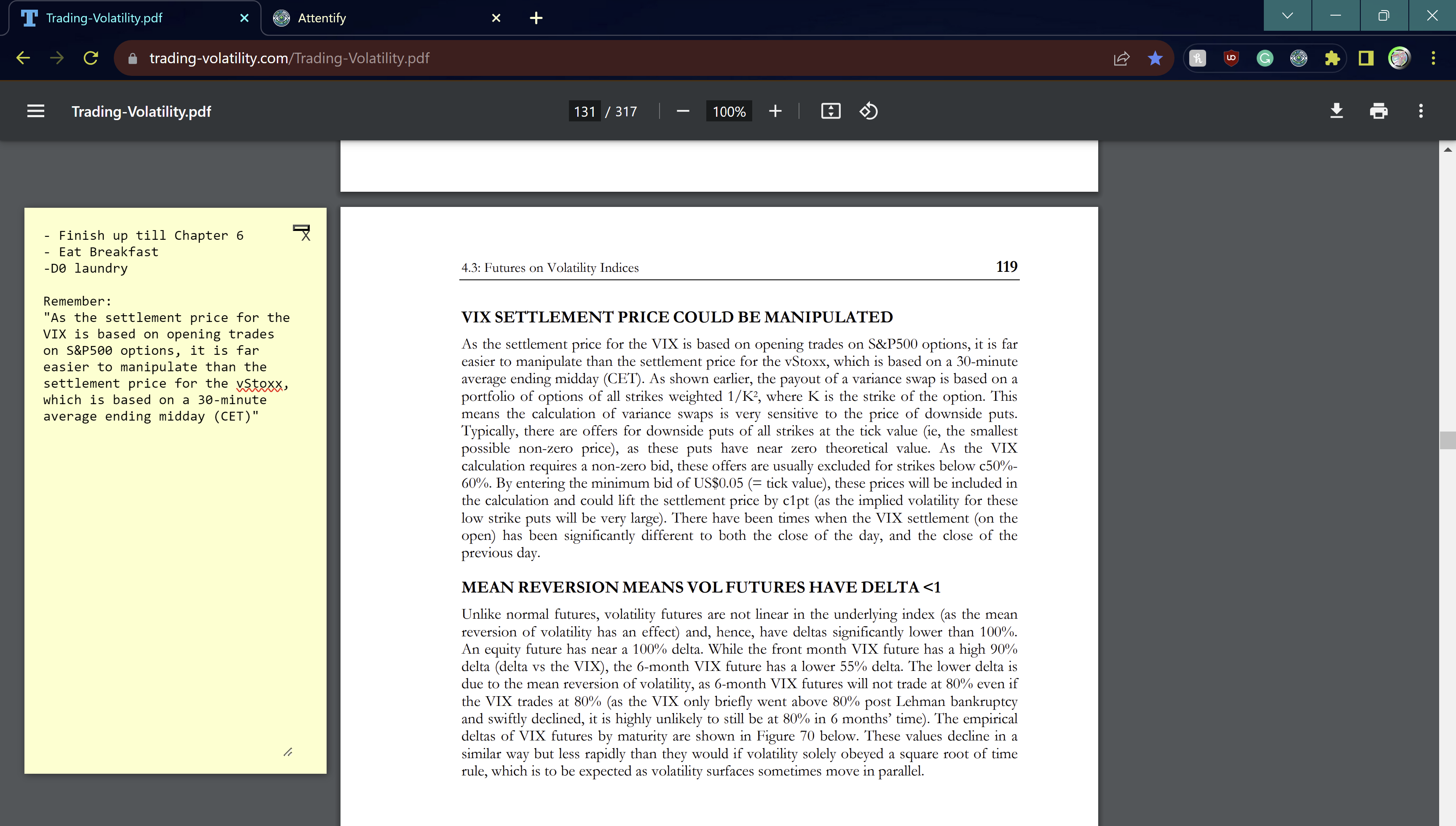
Task: Open a new browser tab
Action: tap(536, 18)
